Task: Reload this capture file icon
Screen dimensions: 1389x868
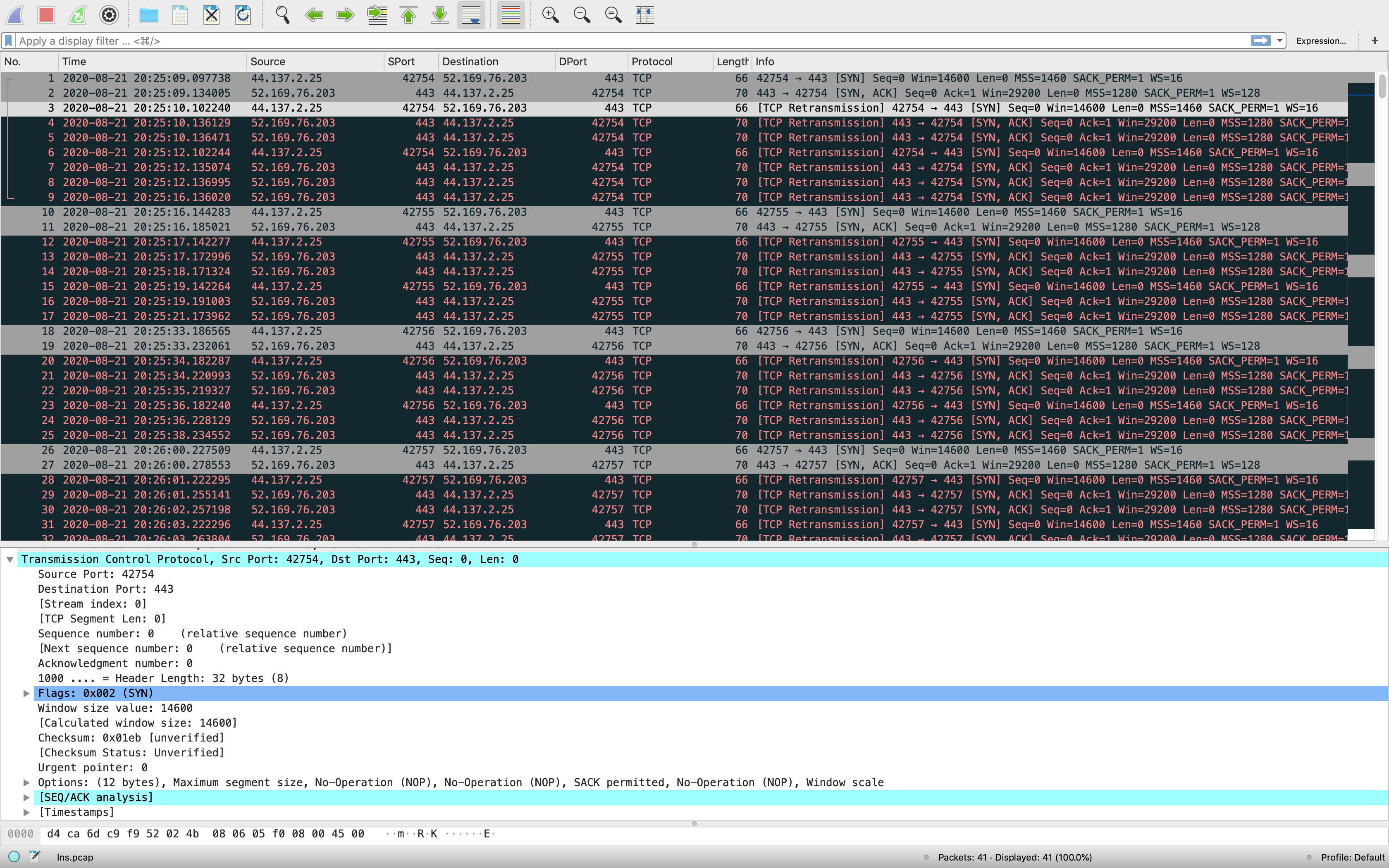Action: (243, 15)
